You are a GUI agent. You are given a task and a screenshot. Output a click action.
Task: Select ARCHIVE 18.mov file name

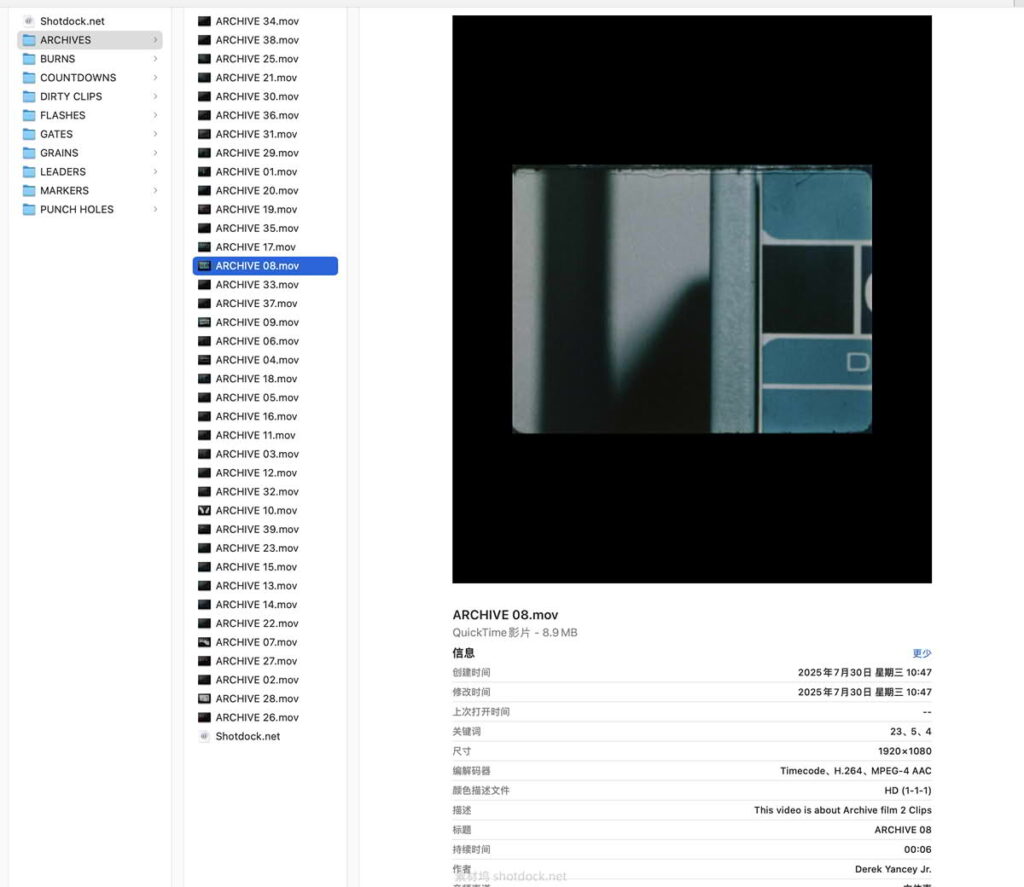256,379
